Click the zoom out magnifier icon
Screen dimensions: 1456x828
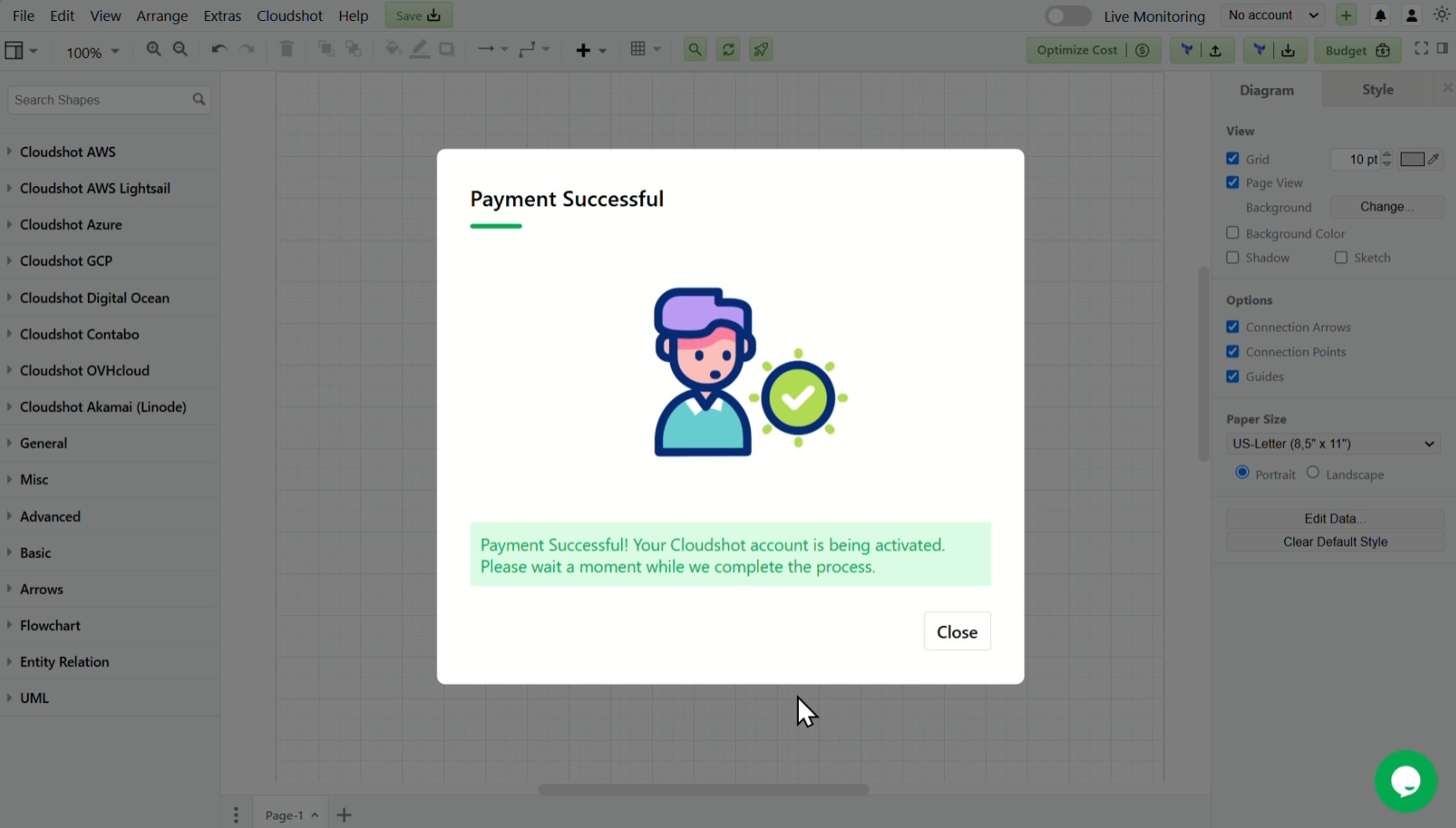point(180,49)
